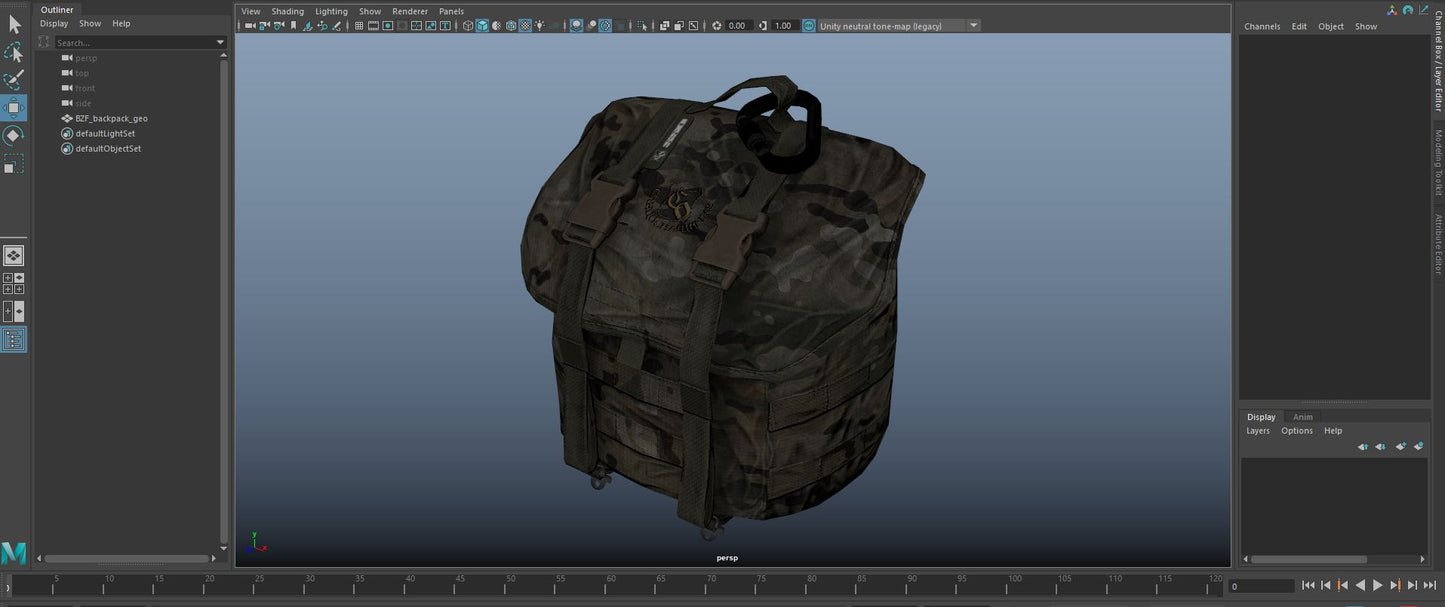The image size is (1445, 607).
Task: Activate the Paint Selection tool
Action: (13, 80)
